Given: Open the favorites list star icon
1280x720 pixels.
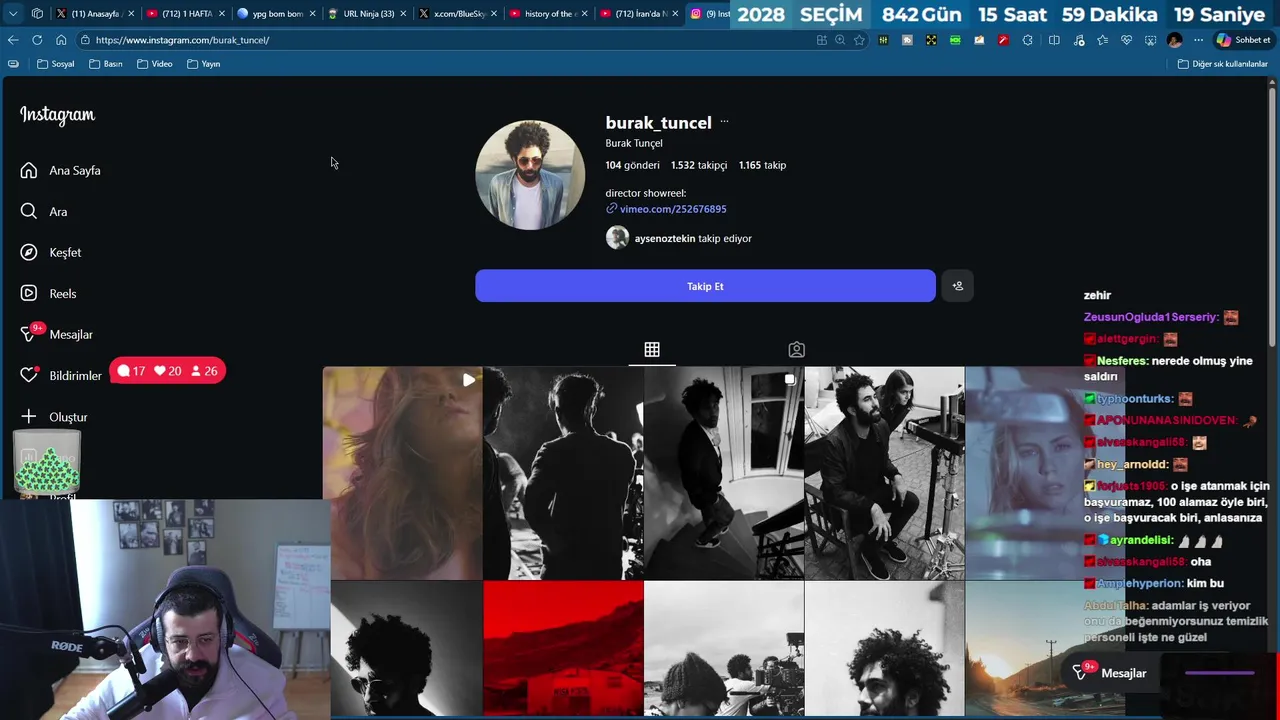Looking at the screenshot, I should pyautogui.click(x=1102, y=40).
